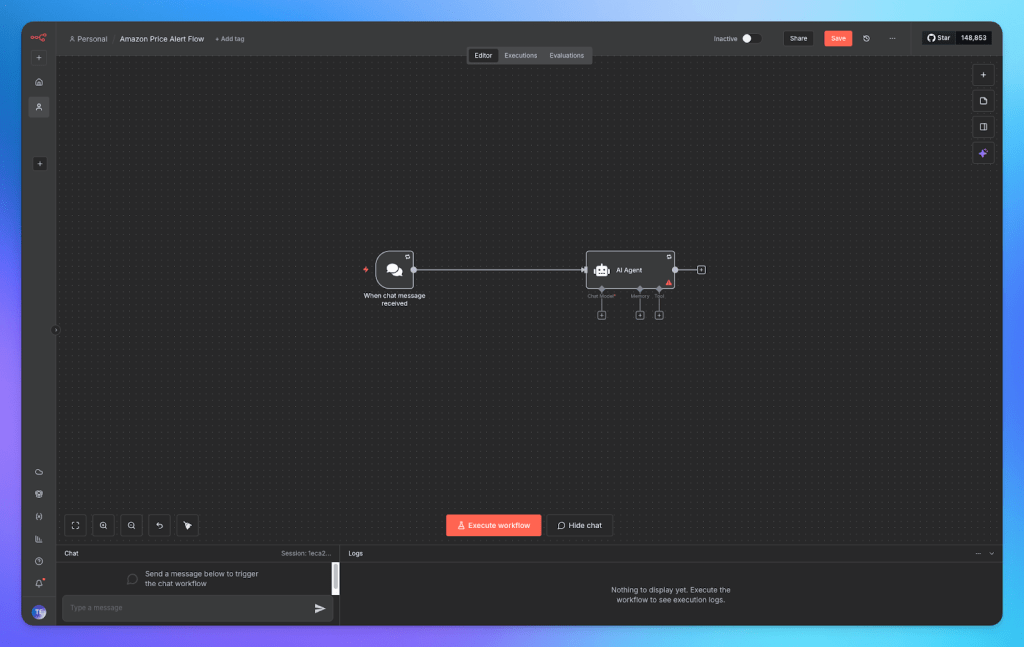This screenshot has height=647, width=1024.
Task: Save the Amazon Price Alert Flow
Action: [x=837, y=37]
